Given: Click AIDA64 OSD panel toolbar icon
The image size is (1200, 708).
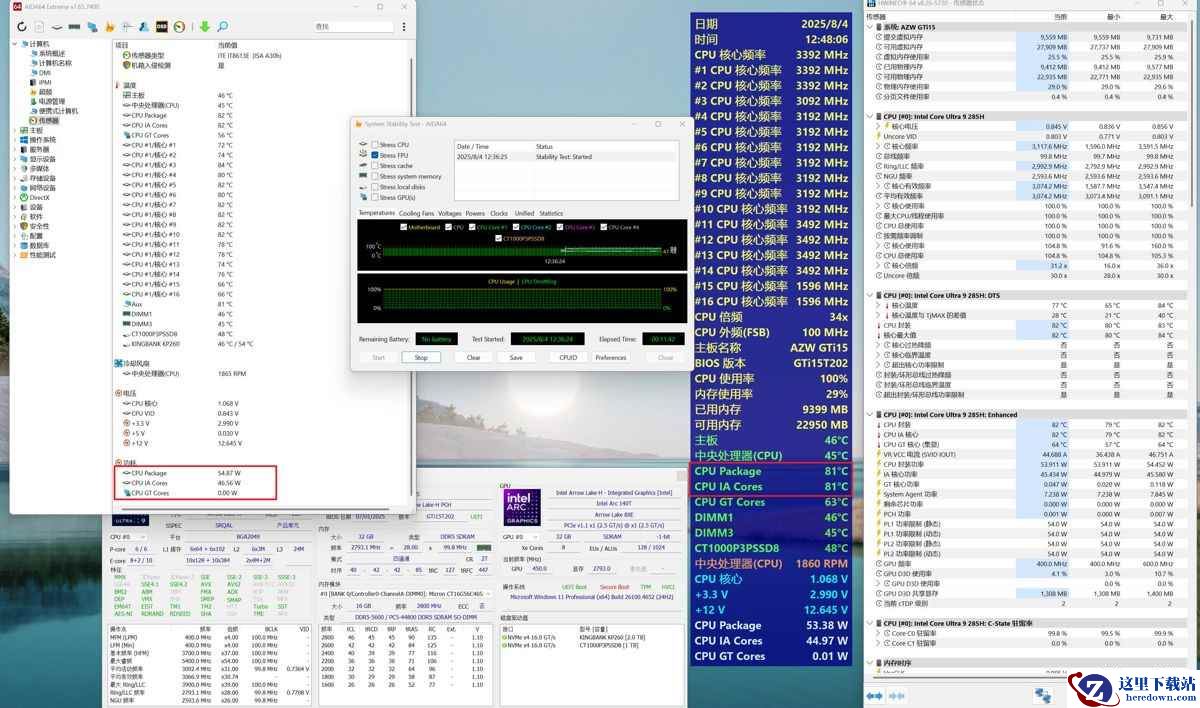Looking at the screenshot, I should [x=162, y=26].
